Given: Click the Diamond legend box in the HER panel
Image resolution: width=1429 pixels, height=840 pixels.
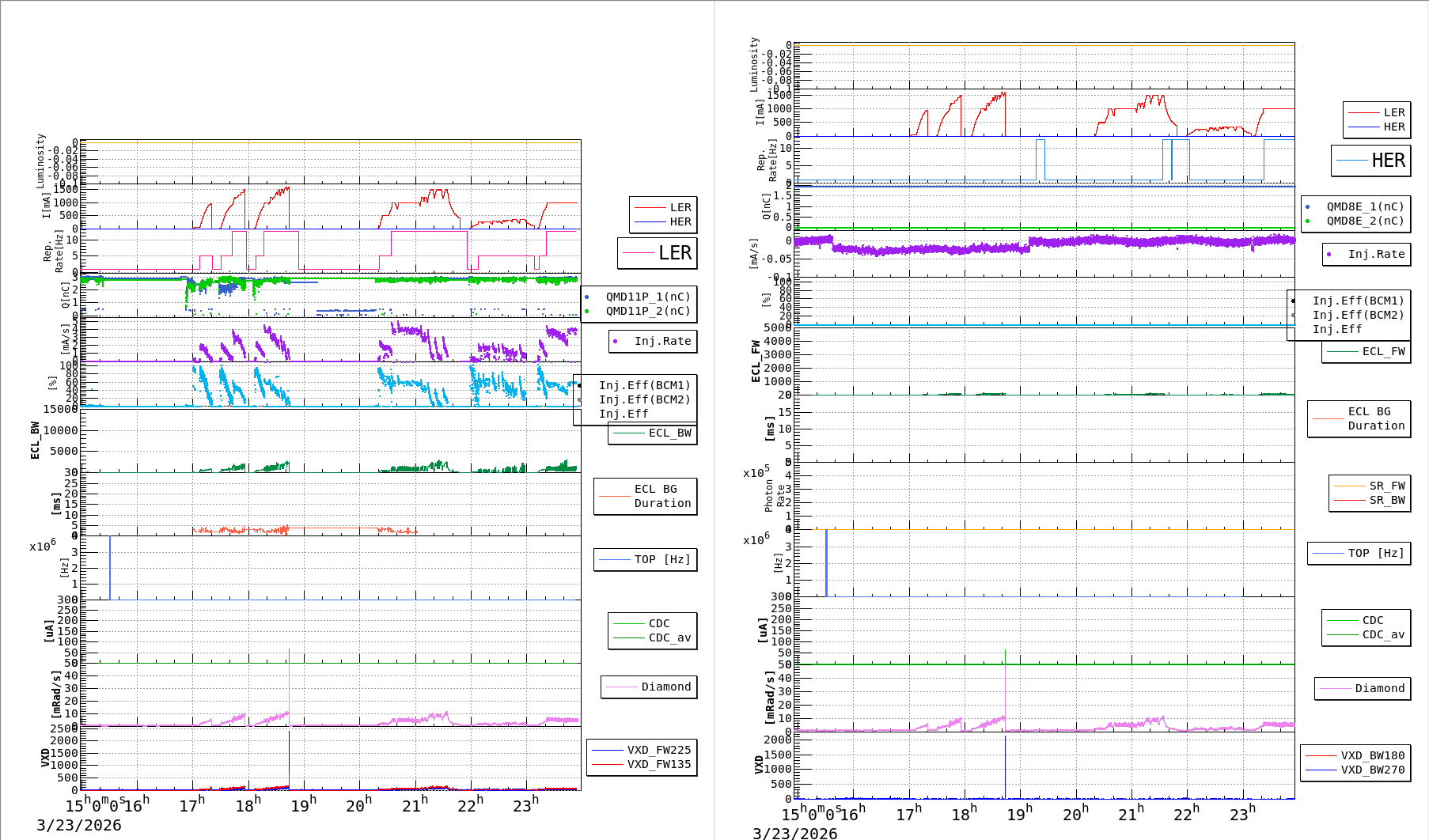Looking at the screenshot, I should [1362, 688].
